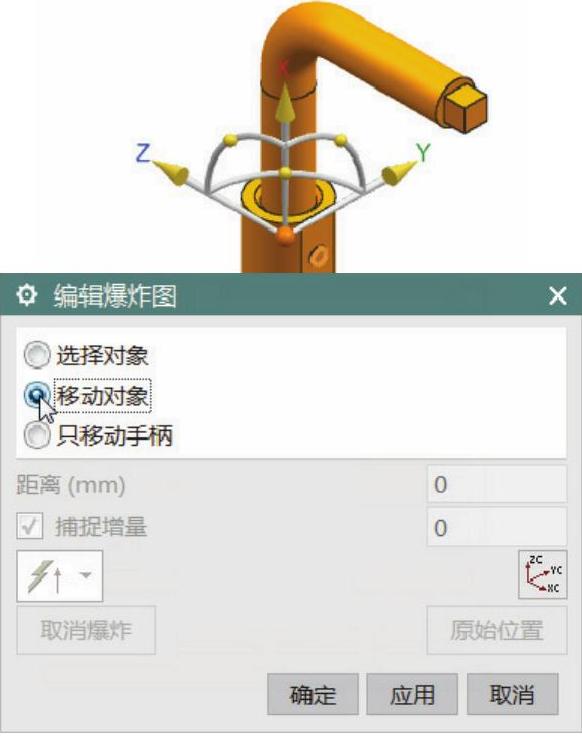Enable the 只移动手柄 radio option
Viewport: 582px width, 750px height.
[37, 435]
